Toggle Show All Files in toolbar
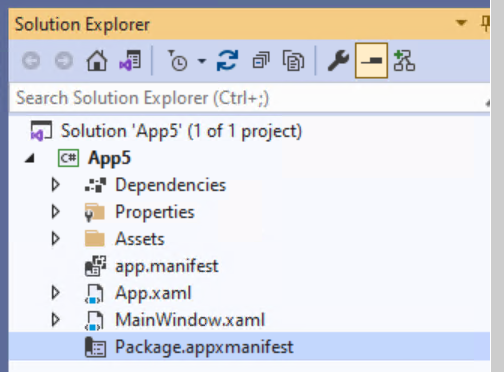Image resolution: width=504 pixels, height=372 pixels. pos(293,61)
